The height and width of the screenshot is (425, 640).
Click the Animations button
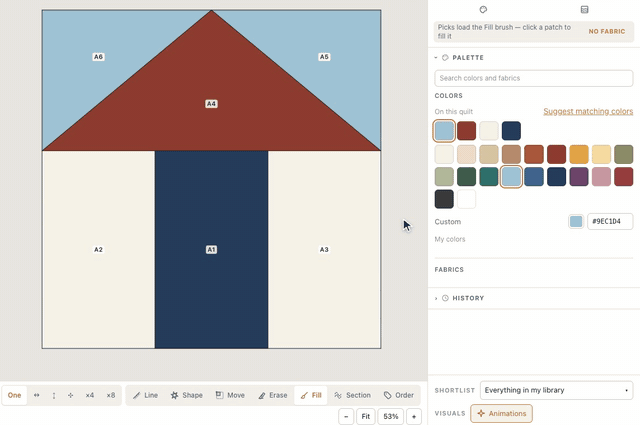(x=501, y=414)
